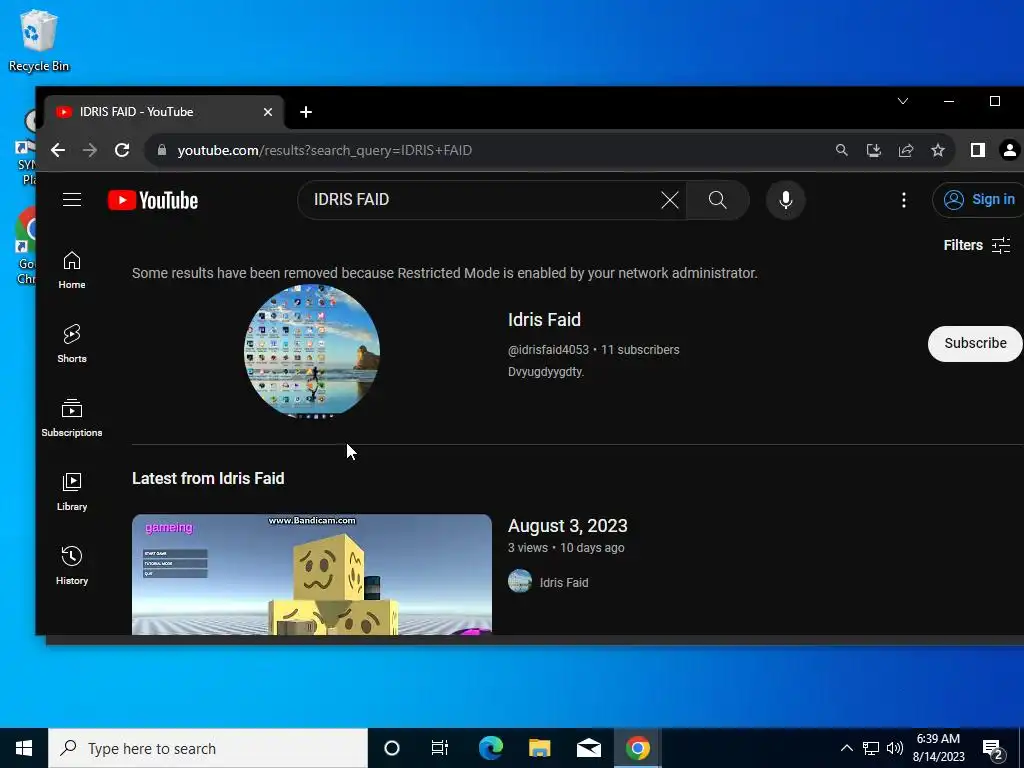Start voice search with the microphone icon
This screenshot has width=1024, height=768.
(x=786, y=200)
